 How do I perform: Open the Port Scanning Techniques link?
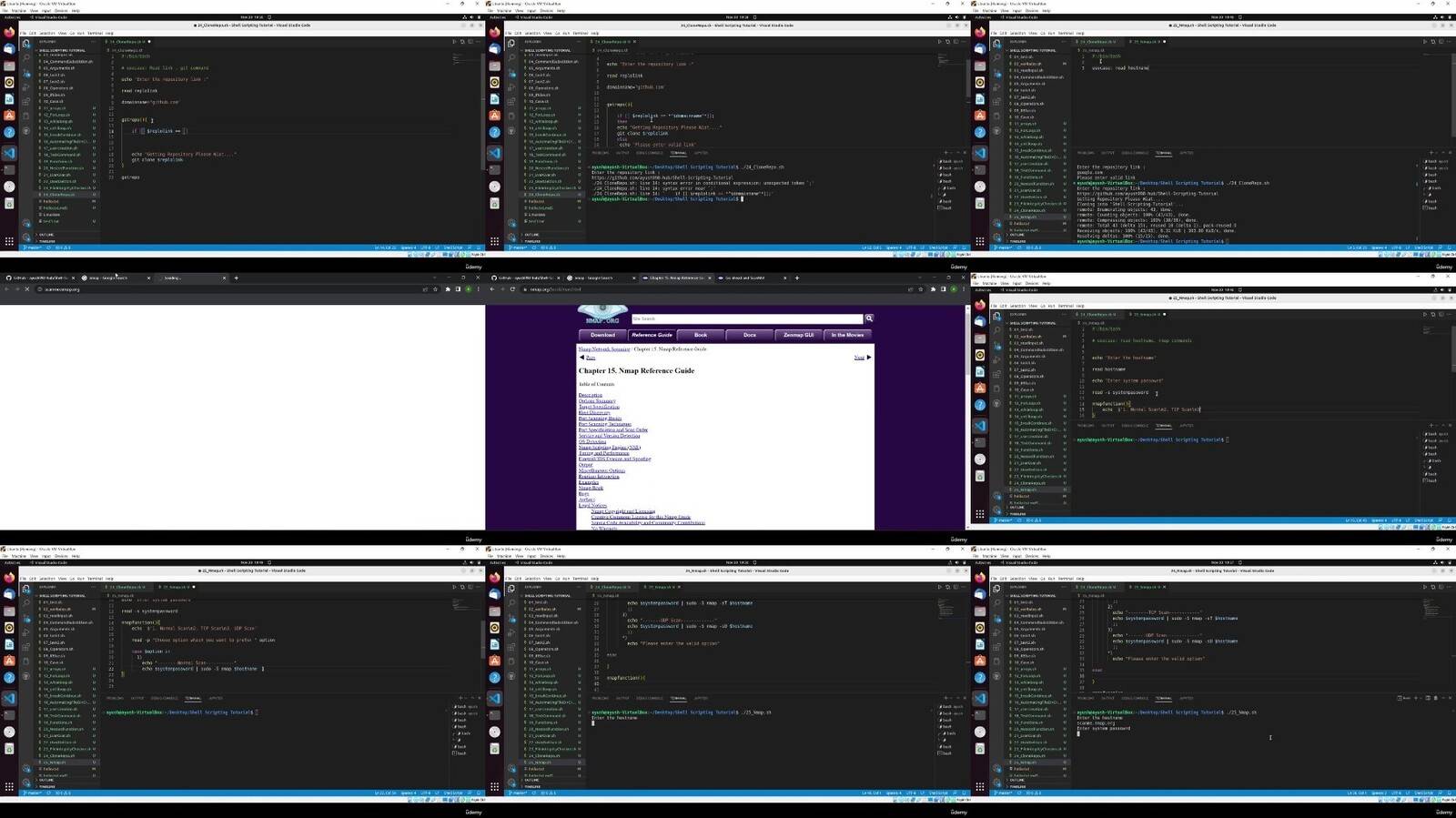[x=604, y=424]
